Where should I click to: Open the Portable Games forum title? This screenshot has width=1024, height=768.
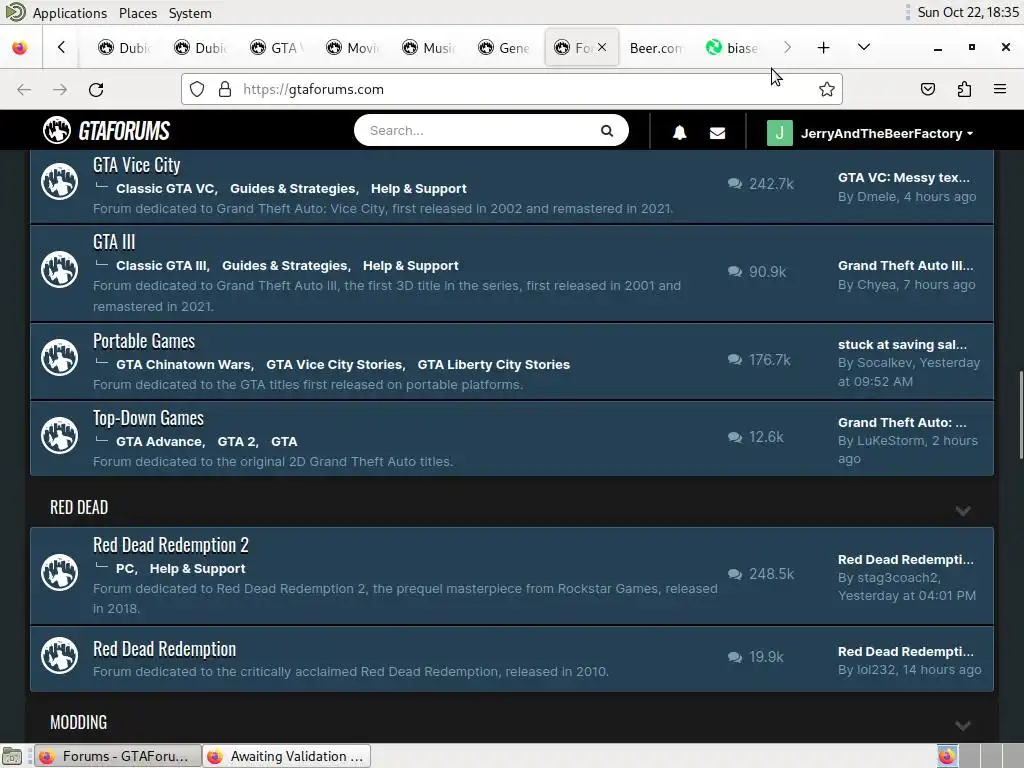(144, 341)
